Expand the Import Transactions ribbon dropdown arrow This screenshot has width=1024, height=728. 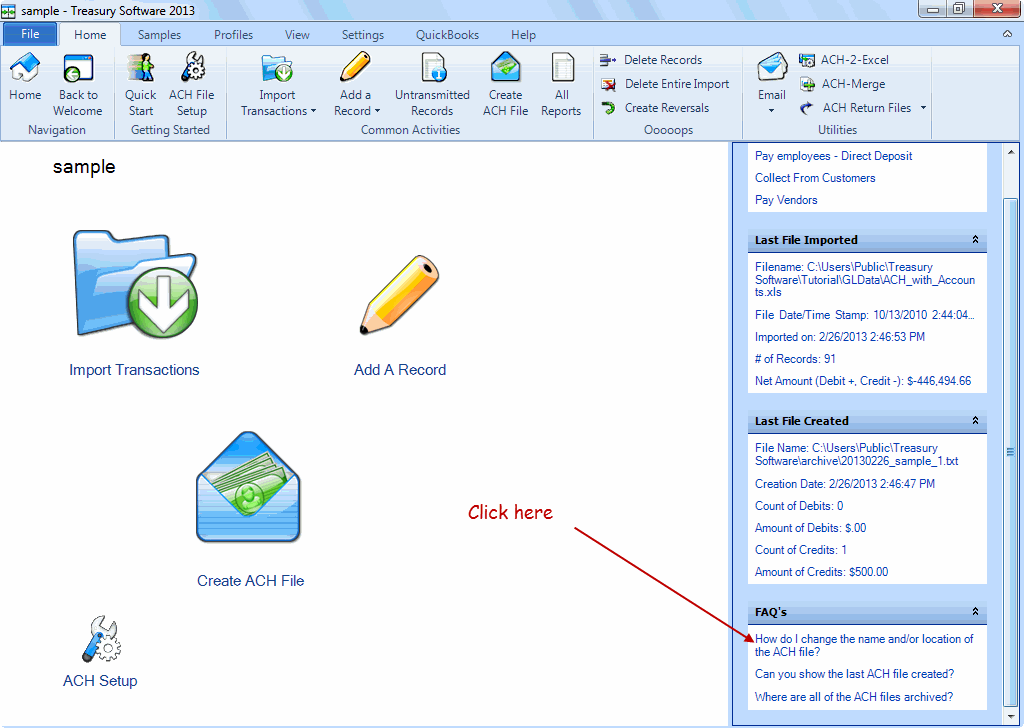[x=313, y=111]
